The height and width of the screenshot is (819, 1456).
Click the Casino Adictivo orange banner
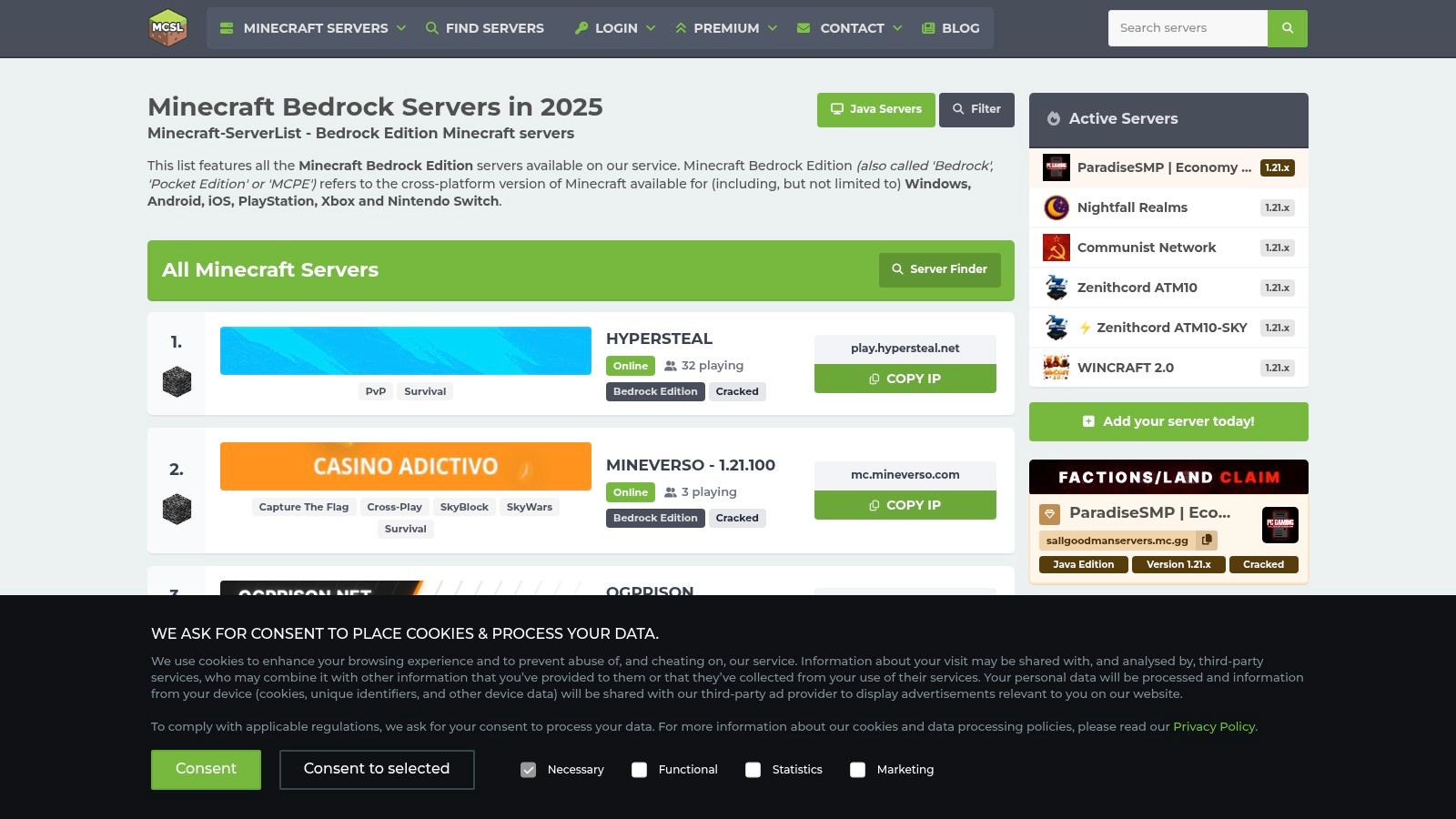tap(406, 466)
